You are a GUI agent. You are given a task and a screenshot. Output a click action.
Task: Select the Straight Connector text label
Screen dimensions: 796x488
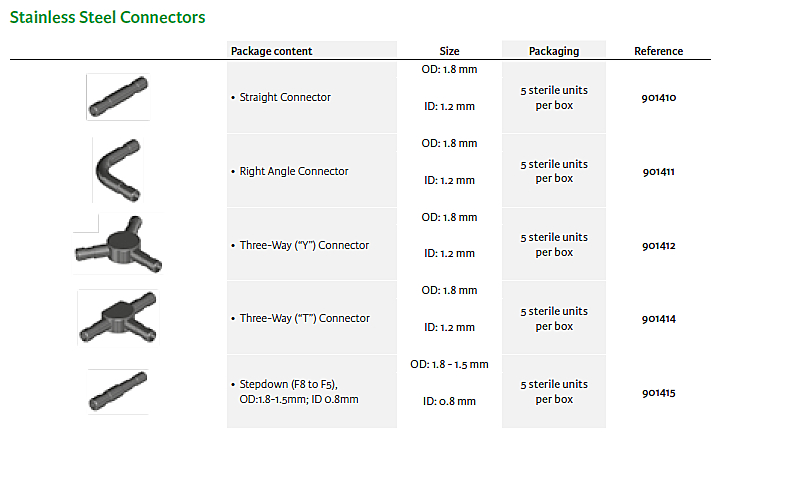(x=285, y=98)
